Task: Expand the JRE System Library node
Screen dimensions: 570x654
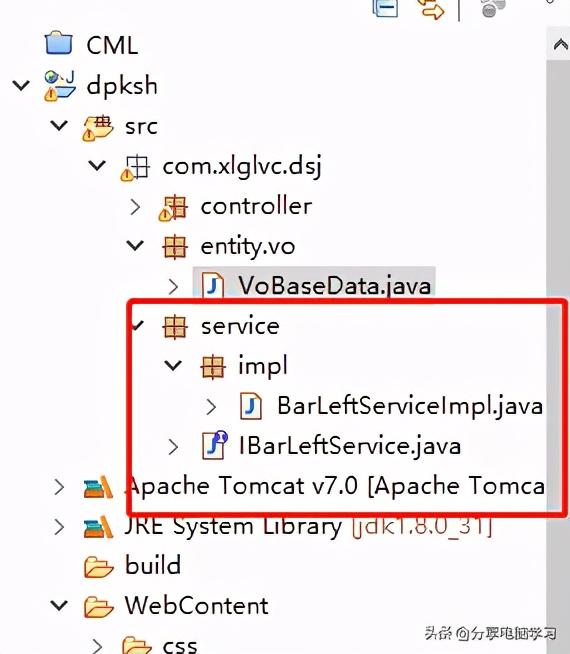Action: pyautogui.click(x=59, y=527)
